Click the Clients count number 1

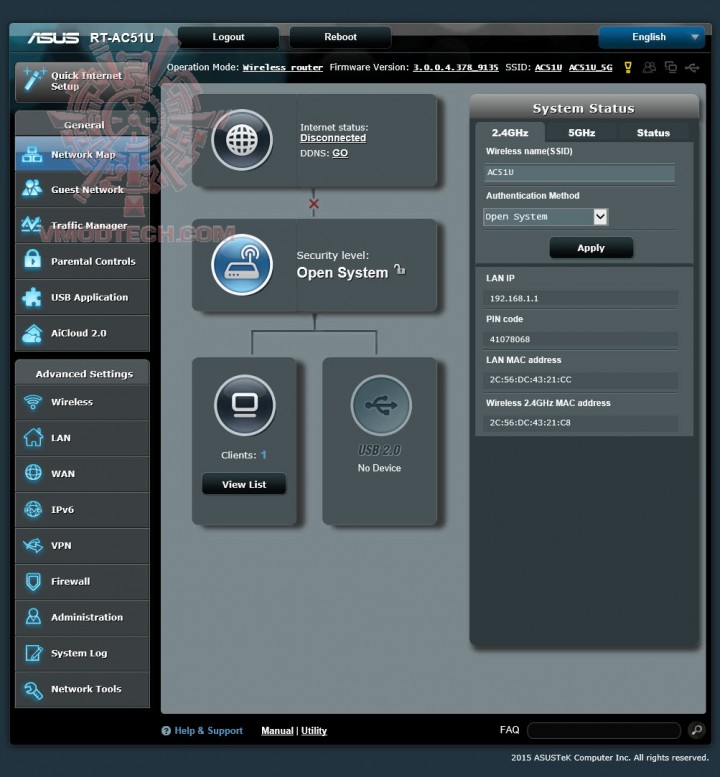264,454
